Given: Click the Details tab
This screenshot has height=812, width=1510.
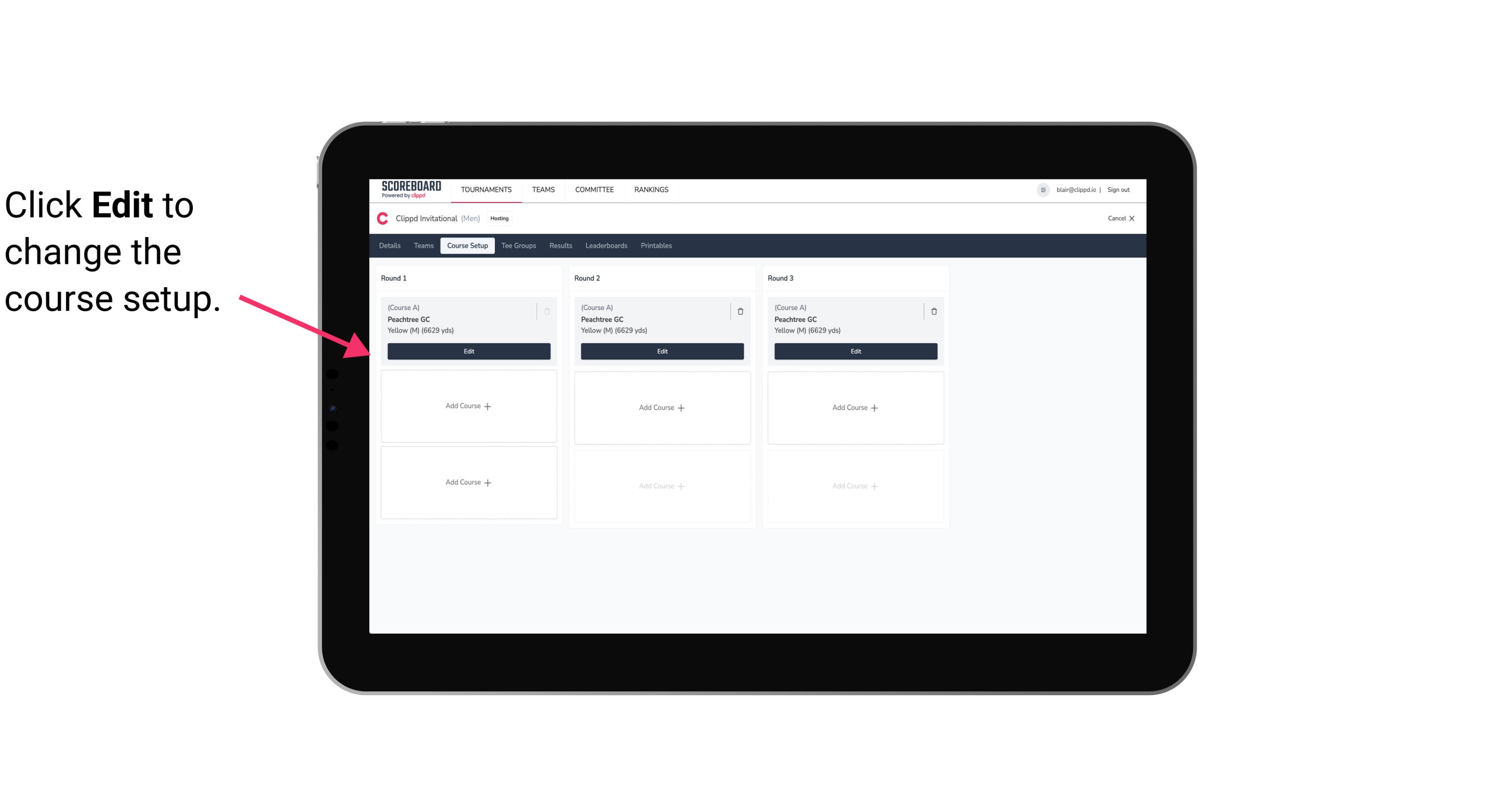Looking at the screenshot, I should (x=390, y=245).
